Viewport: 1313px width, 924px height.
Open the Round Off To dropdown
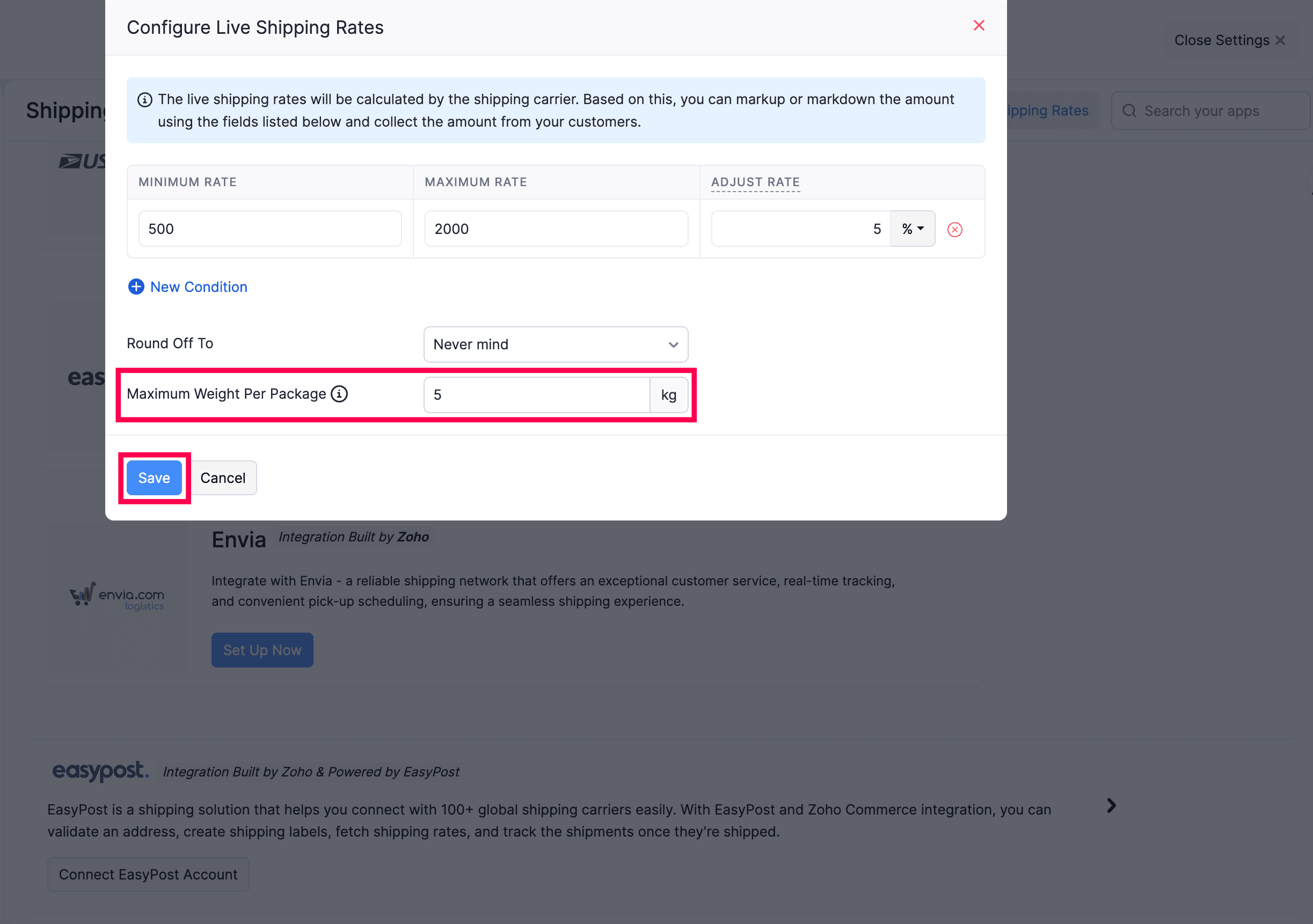click(x=555, y=344)
